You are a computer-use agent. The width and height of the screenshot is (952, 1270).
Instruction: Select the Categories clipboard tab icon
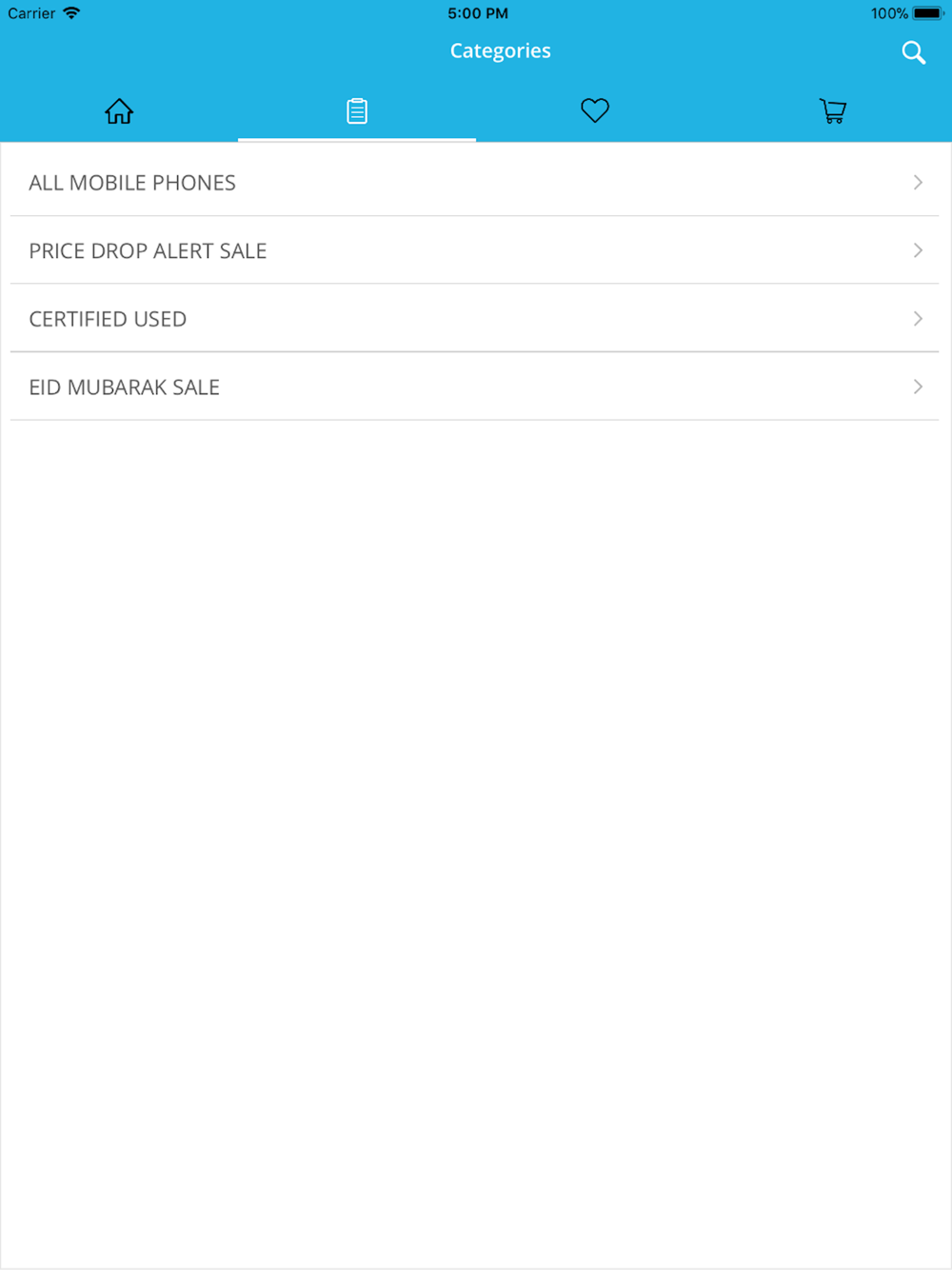click(x=357, y=111)
